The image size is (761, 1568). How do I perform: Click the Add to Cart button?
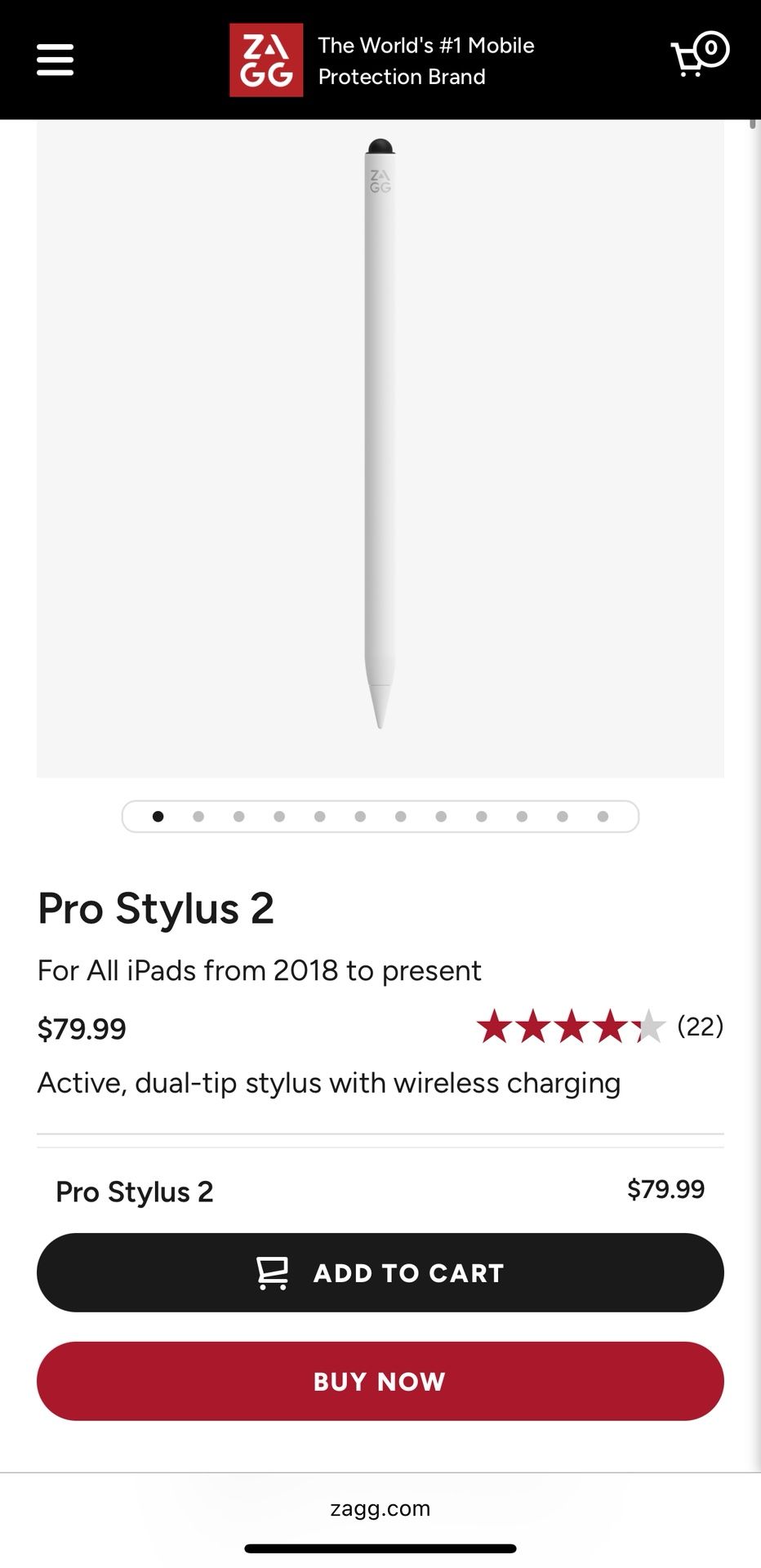(380, 1272)
